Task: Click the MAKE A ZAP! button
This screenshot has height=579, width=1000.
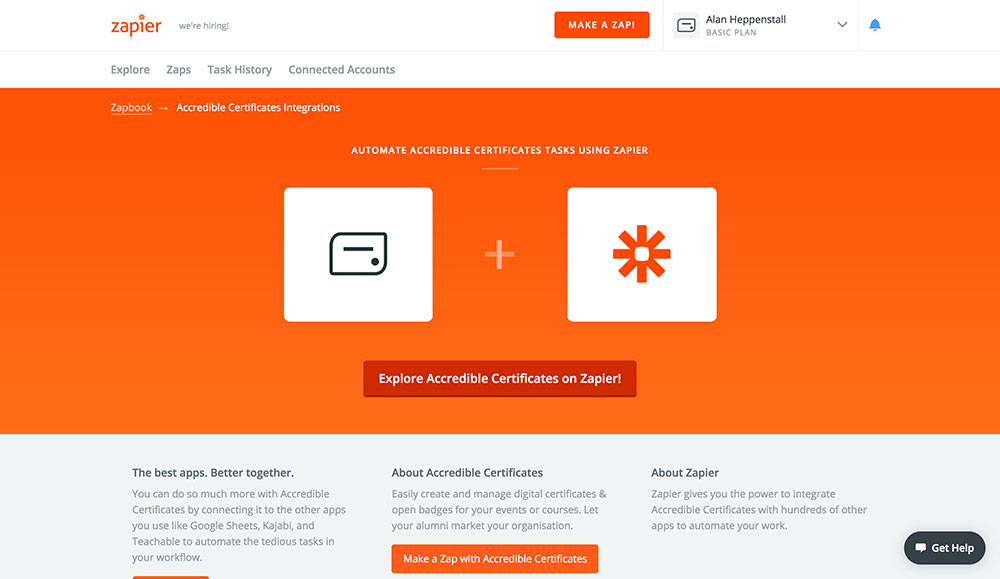Action: tap(601, 25)
